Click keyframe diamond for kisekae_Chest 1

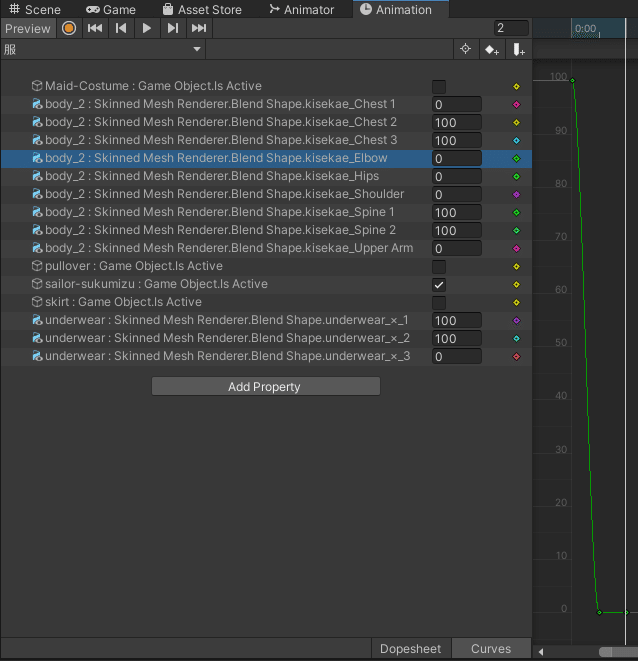[516, 105]
